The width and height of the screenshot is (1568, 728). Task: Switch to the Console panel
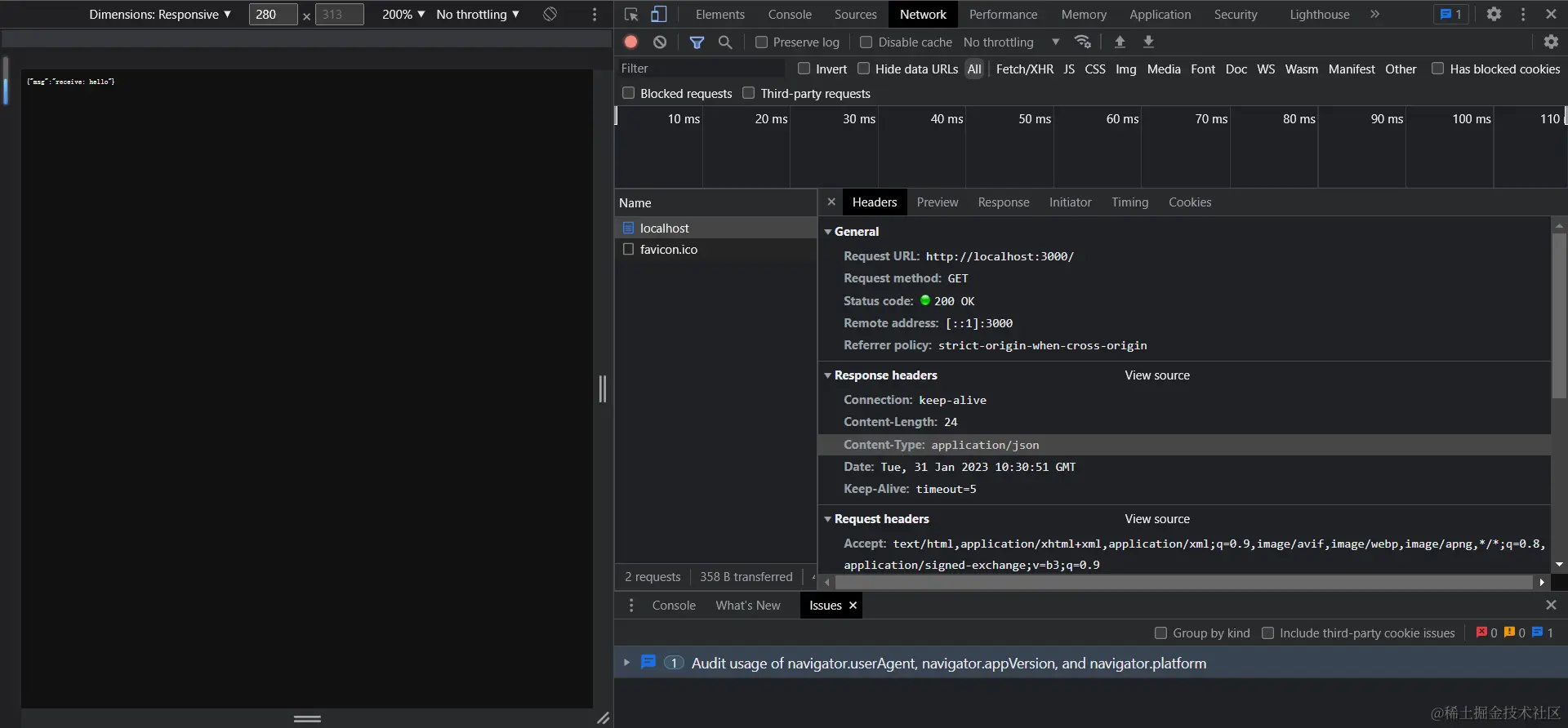click(x=790, y=14)
